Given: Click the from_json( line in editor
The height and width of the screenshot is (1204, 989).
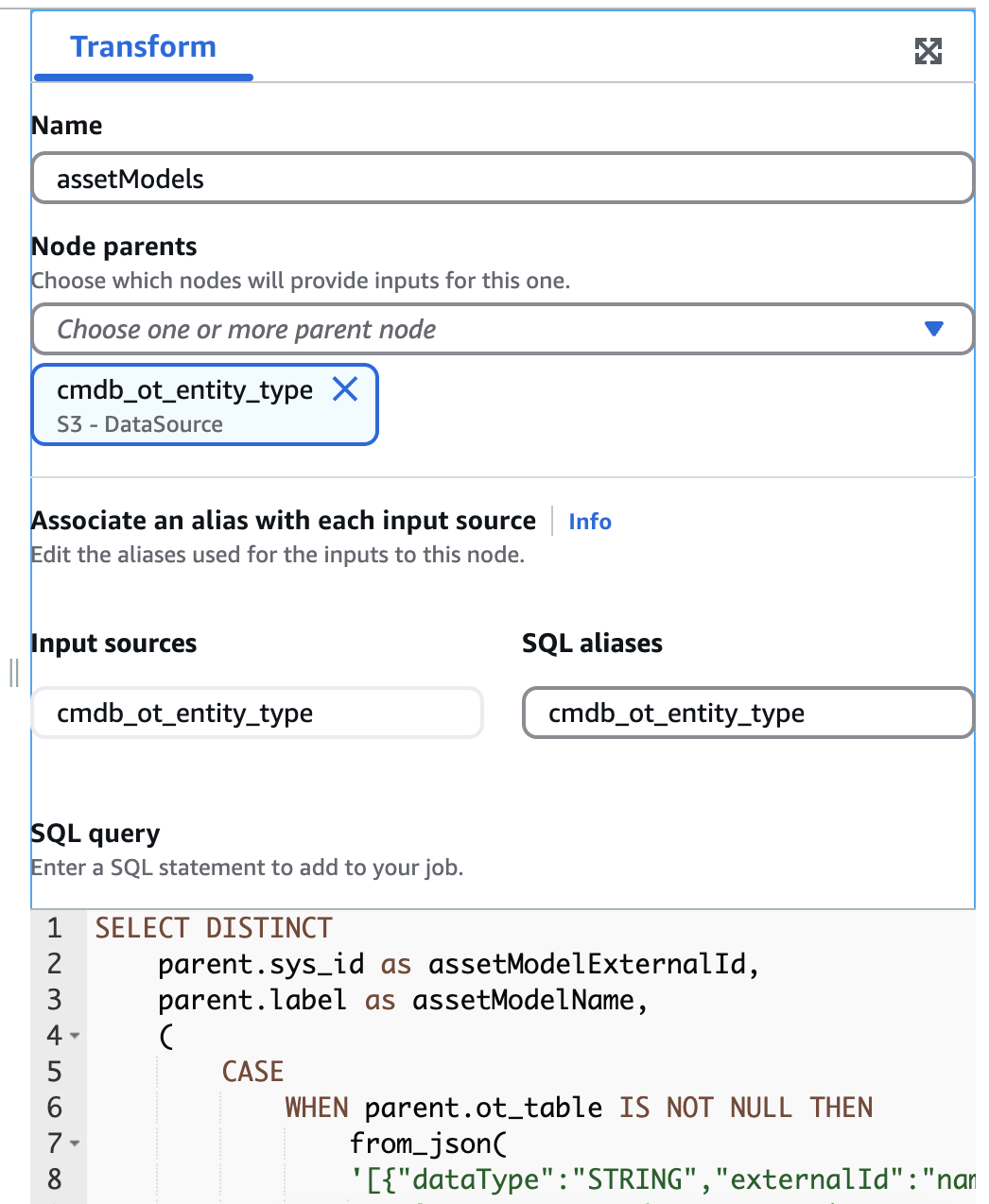Looking at the screenshot, I should click(x=428, y=1144).
